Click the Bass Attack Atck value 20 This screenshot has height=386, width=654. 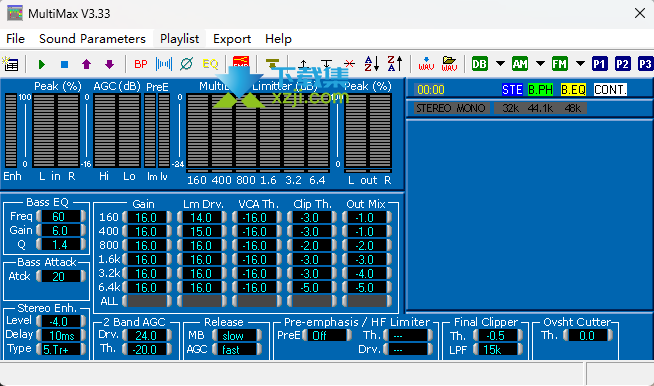click(x=61, y=276)
